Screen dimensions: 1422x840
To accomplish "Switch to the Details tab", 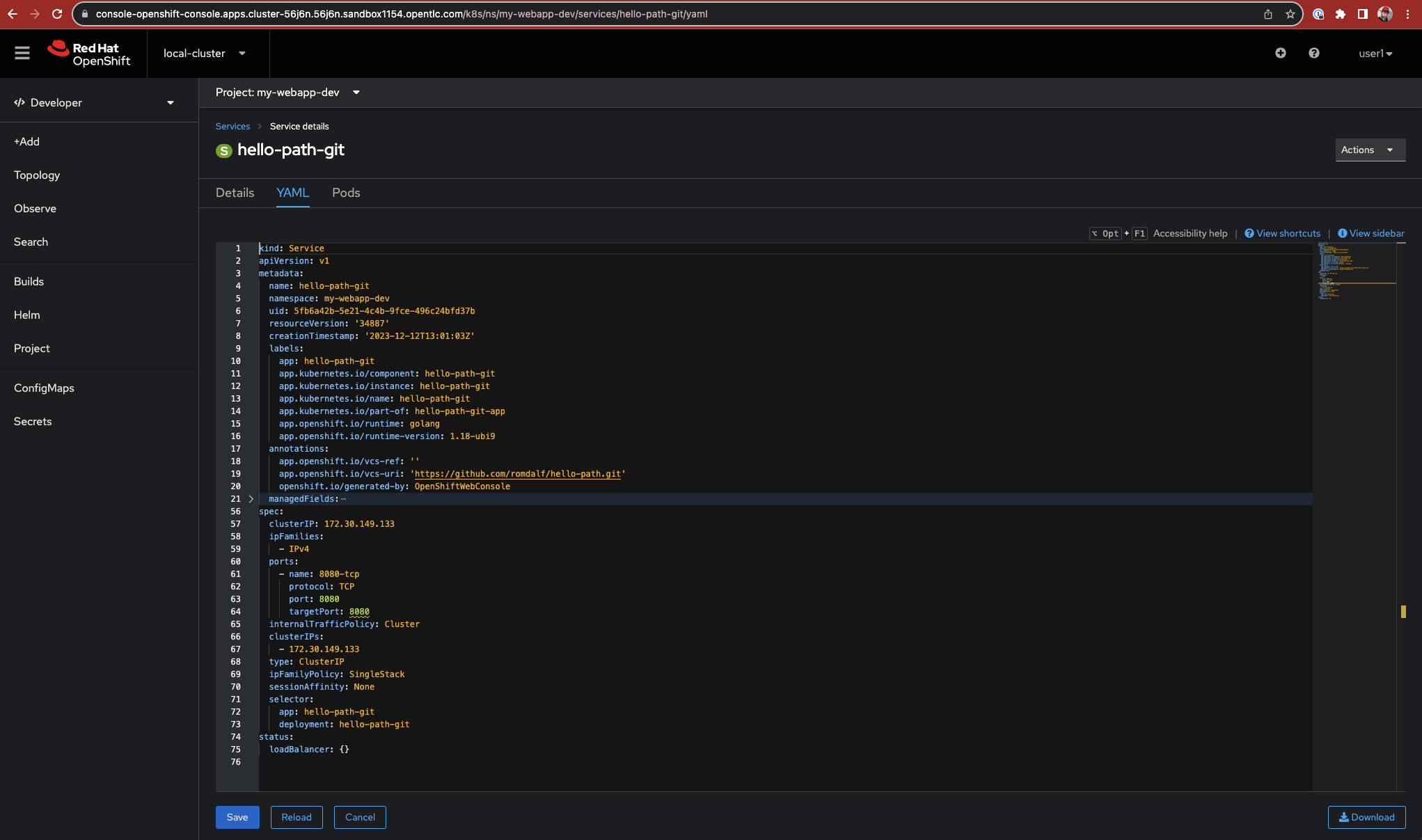I will point(235,193).
